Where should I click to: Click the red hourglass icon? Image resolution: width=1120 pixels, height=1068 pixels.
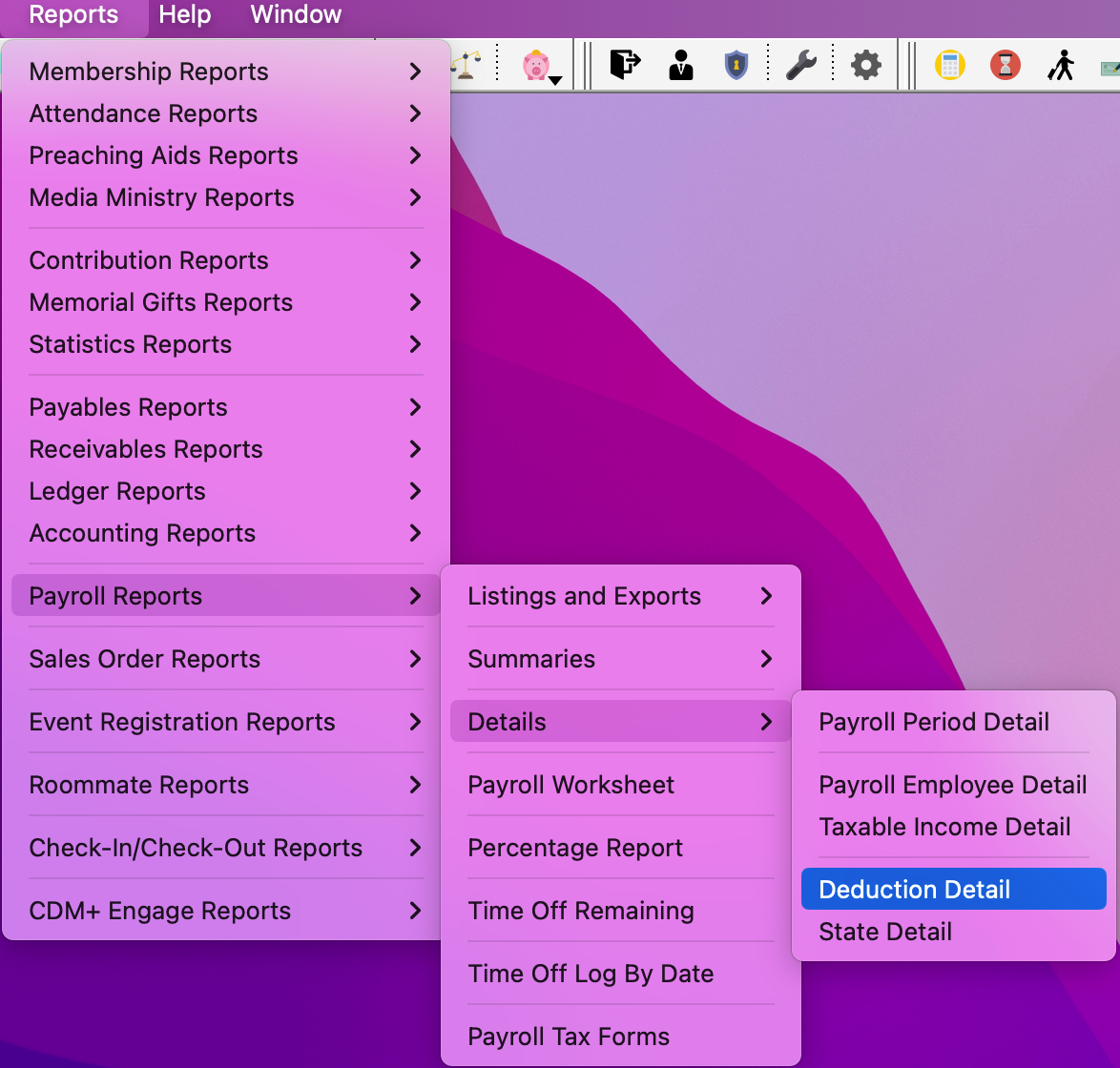[x=1005, y=65]
